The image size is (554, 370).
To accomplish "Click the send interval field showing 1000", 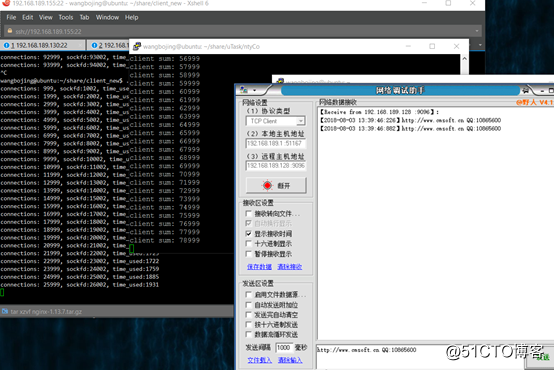I will [x=284, y=348].
